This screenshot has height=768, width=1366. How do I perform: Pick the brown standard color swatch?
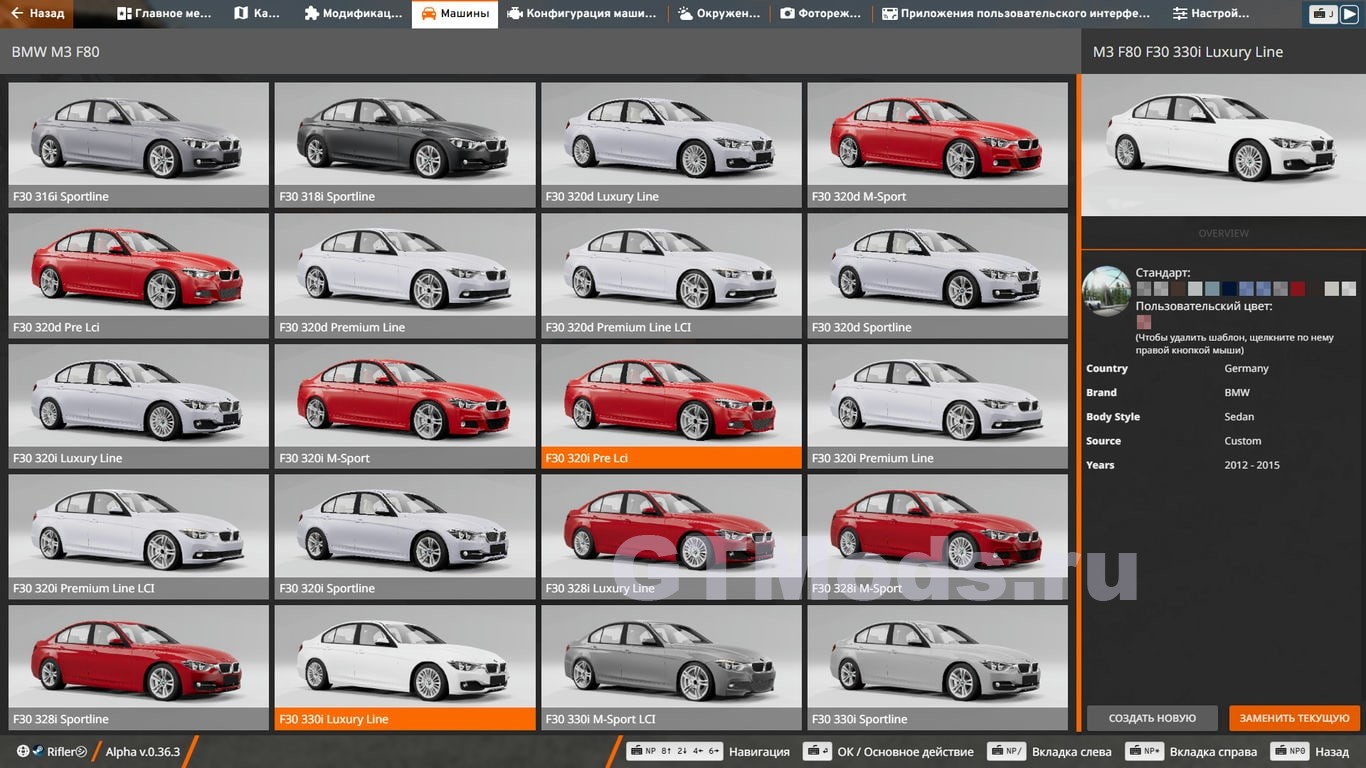tap(1178, 289)
